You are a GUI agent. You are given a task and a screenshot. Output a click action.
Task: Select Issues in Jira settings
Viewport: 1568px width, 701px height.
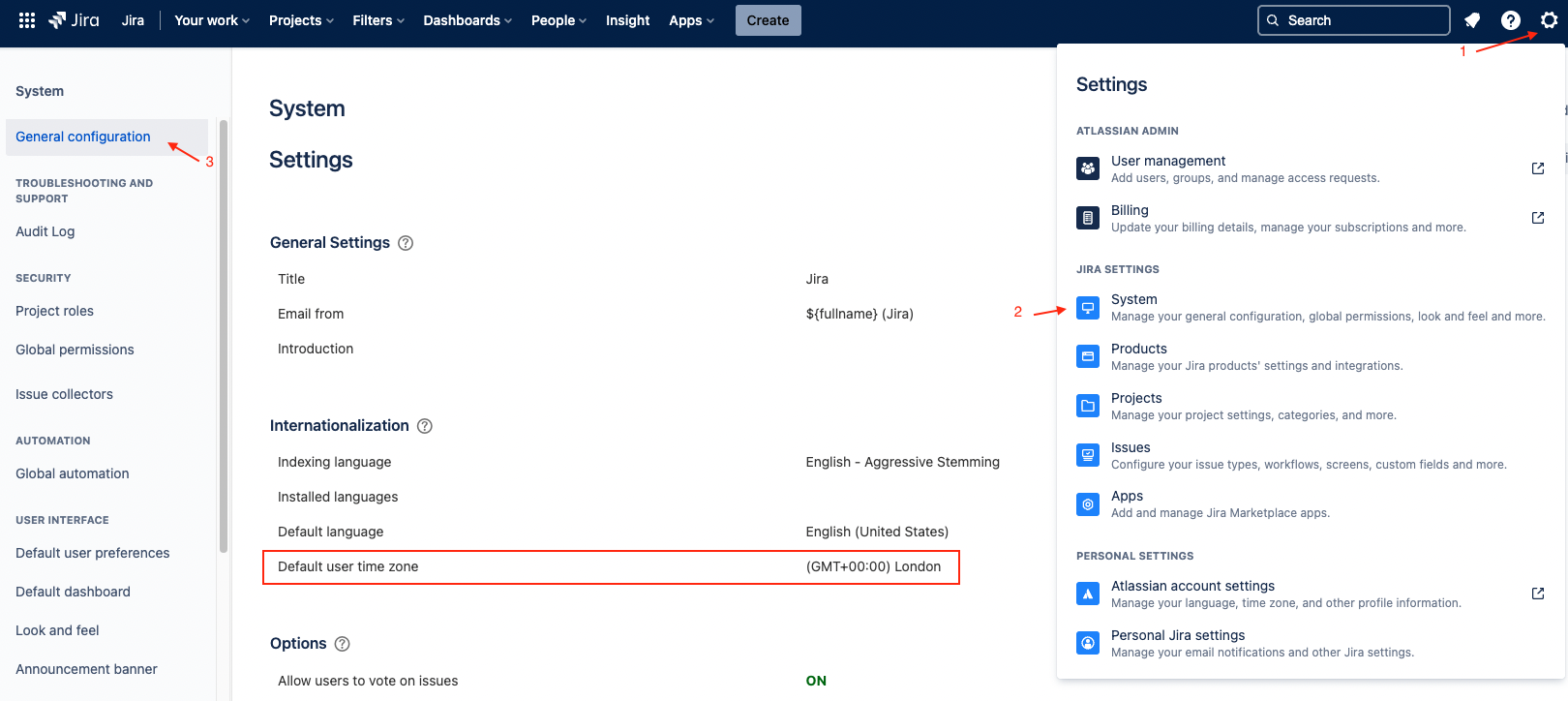1311,455
